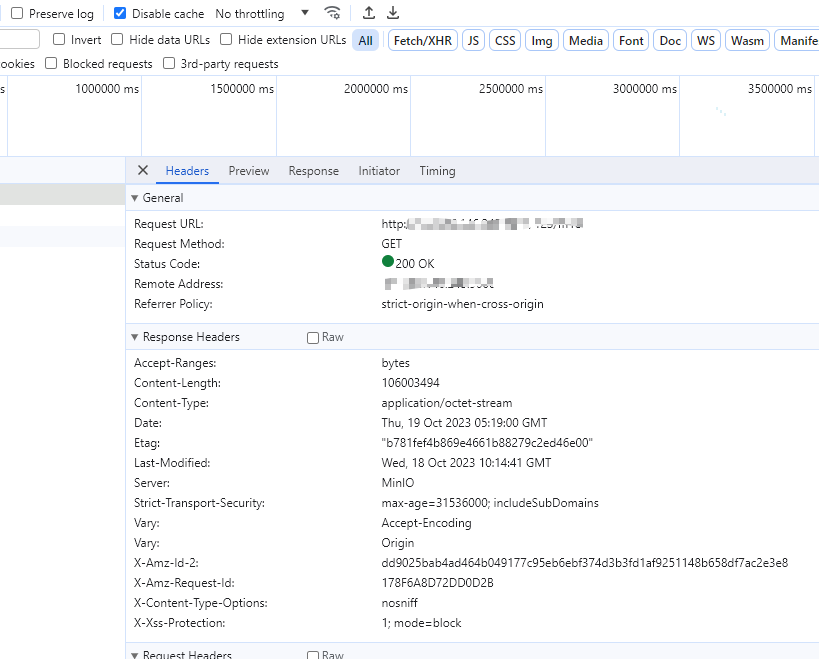Open the Initiator tab
This screenshot has height=659, width=819.
[379, 171]
